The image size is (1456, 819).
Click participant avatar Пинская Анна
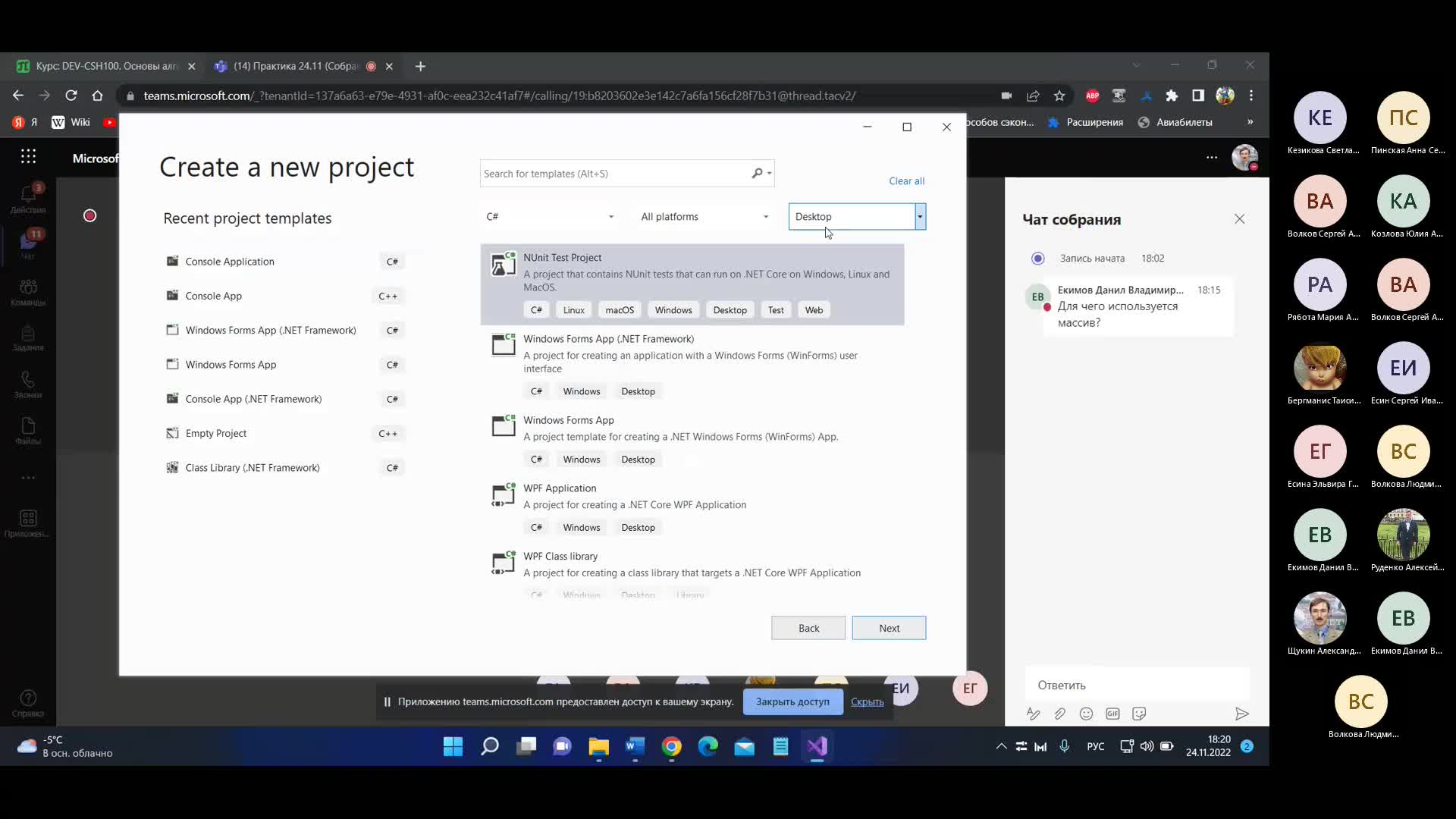(1403, 118)
